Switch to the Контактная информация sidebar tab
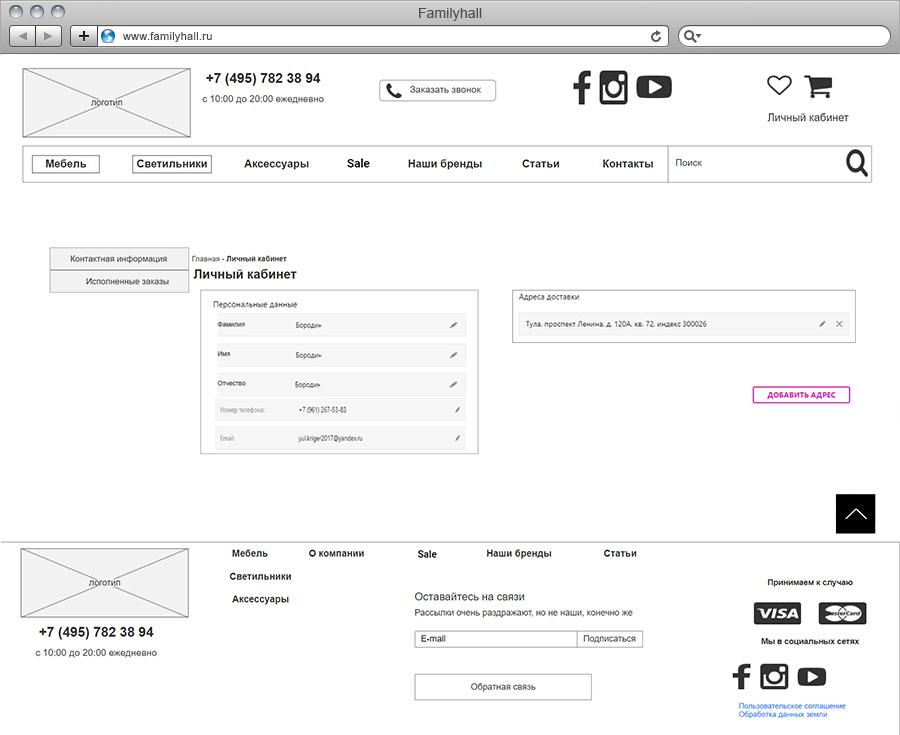 pos(121,259)
